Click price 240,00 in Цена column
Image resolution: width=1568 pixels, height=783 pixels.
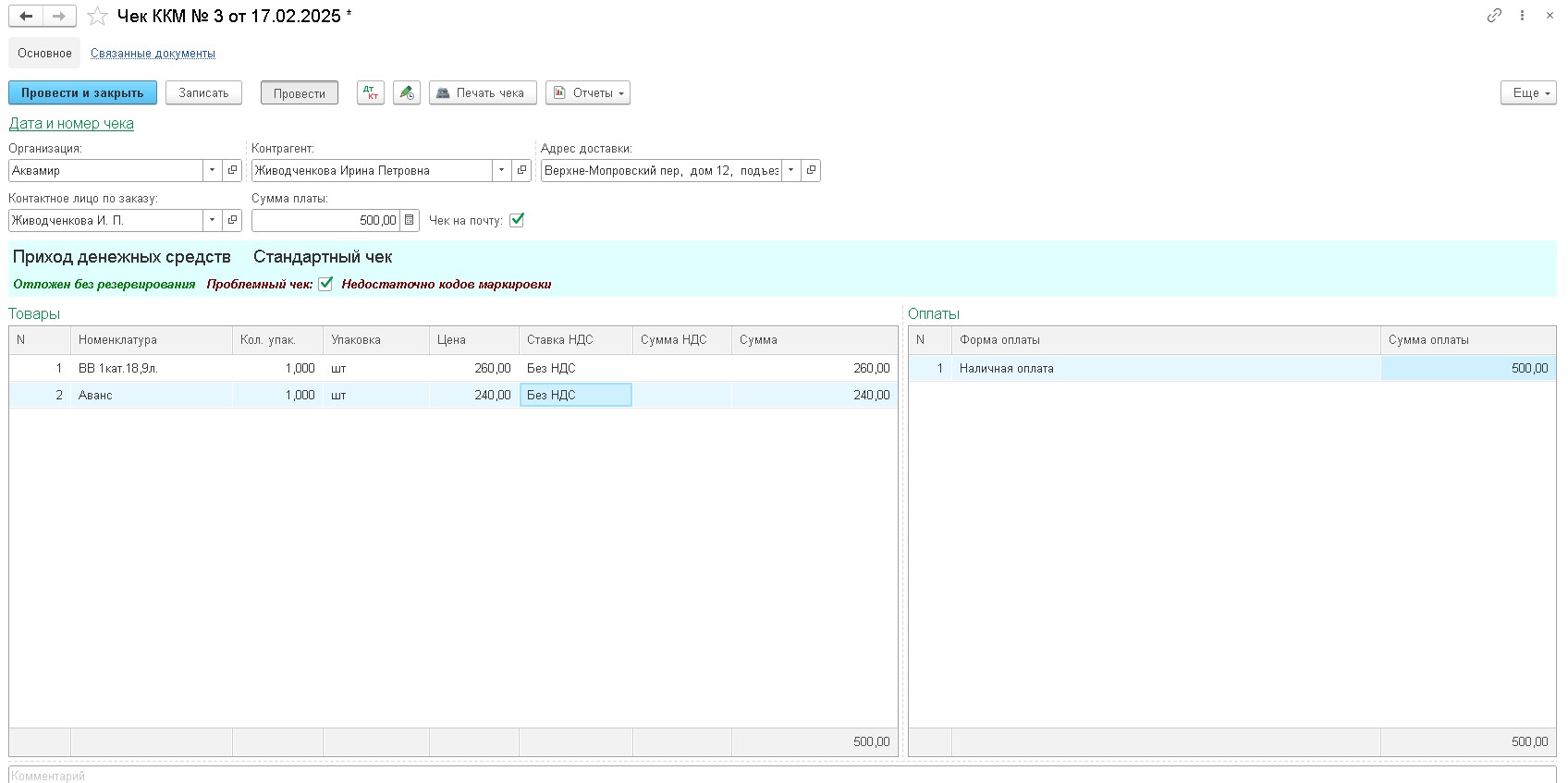pyautogui.click(x=474, y=395)
